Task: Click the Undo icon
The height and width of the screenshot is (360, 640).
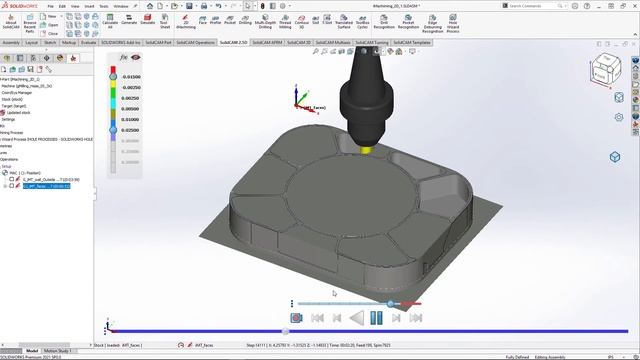Action: 218,6
